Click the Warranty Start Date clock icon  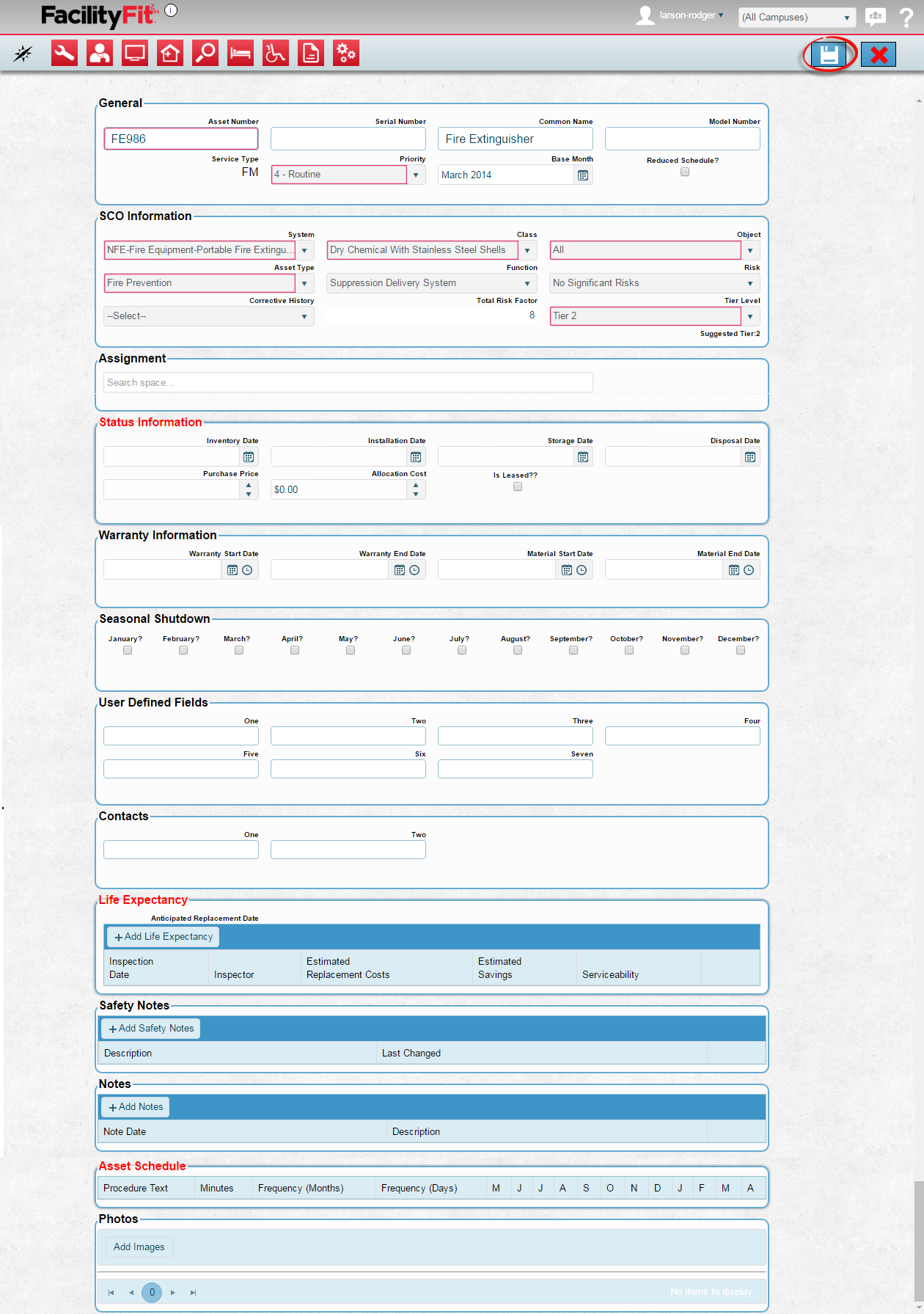[x=247, y=570]
